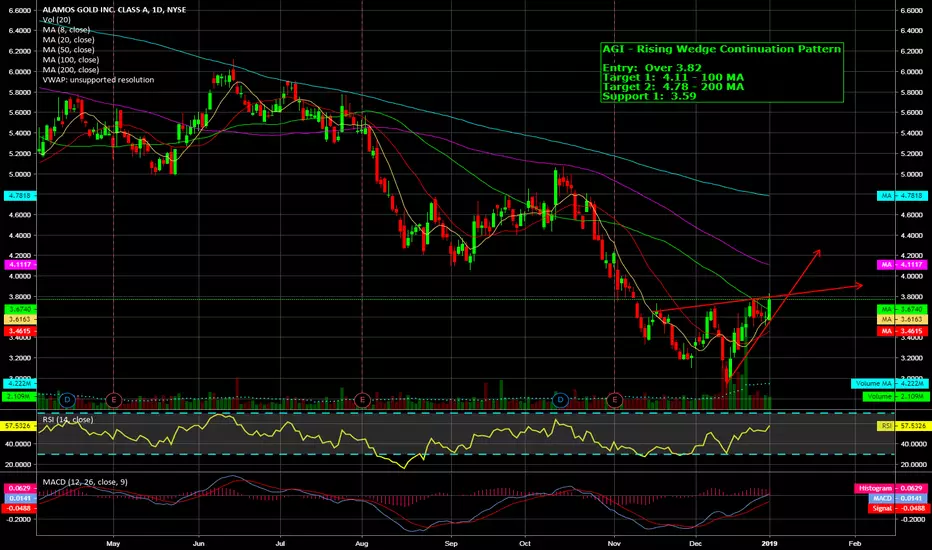Click the Jul label on the time axis
Screen dimensions: 932x550
[281, 543]
